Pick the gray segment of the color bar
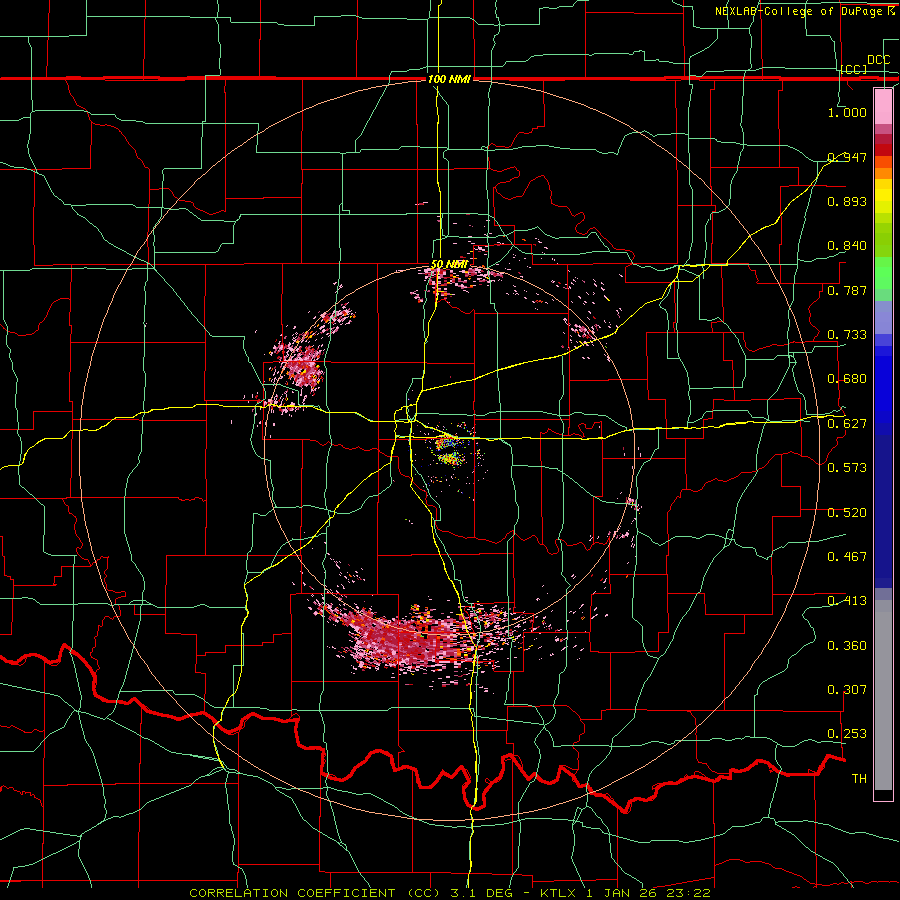Image resolution: width=900 pixels, height=900 pixels. point(883,695)
